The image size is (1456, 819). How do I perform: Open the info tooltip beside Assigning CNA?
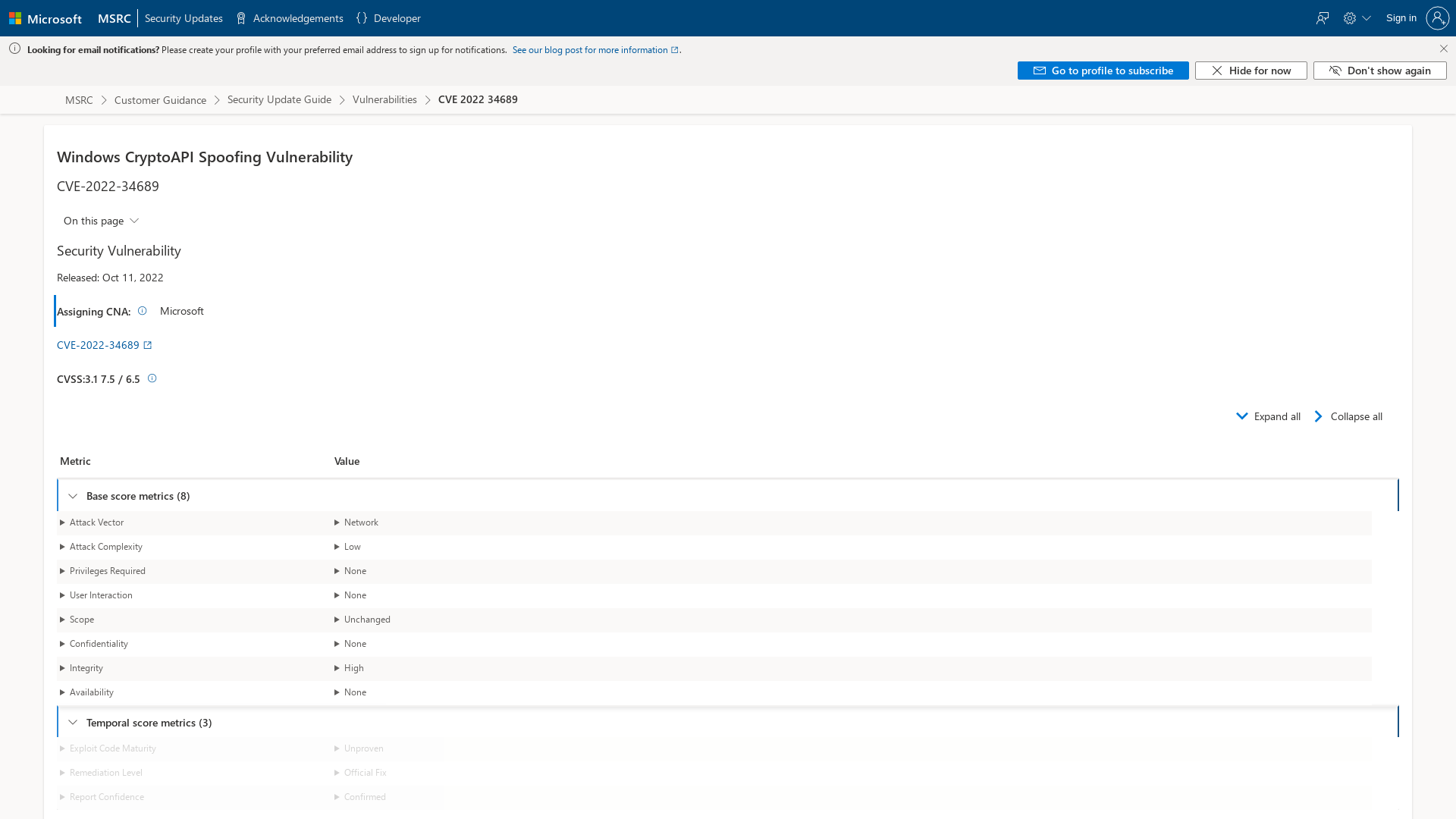(142, 310)
